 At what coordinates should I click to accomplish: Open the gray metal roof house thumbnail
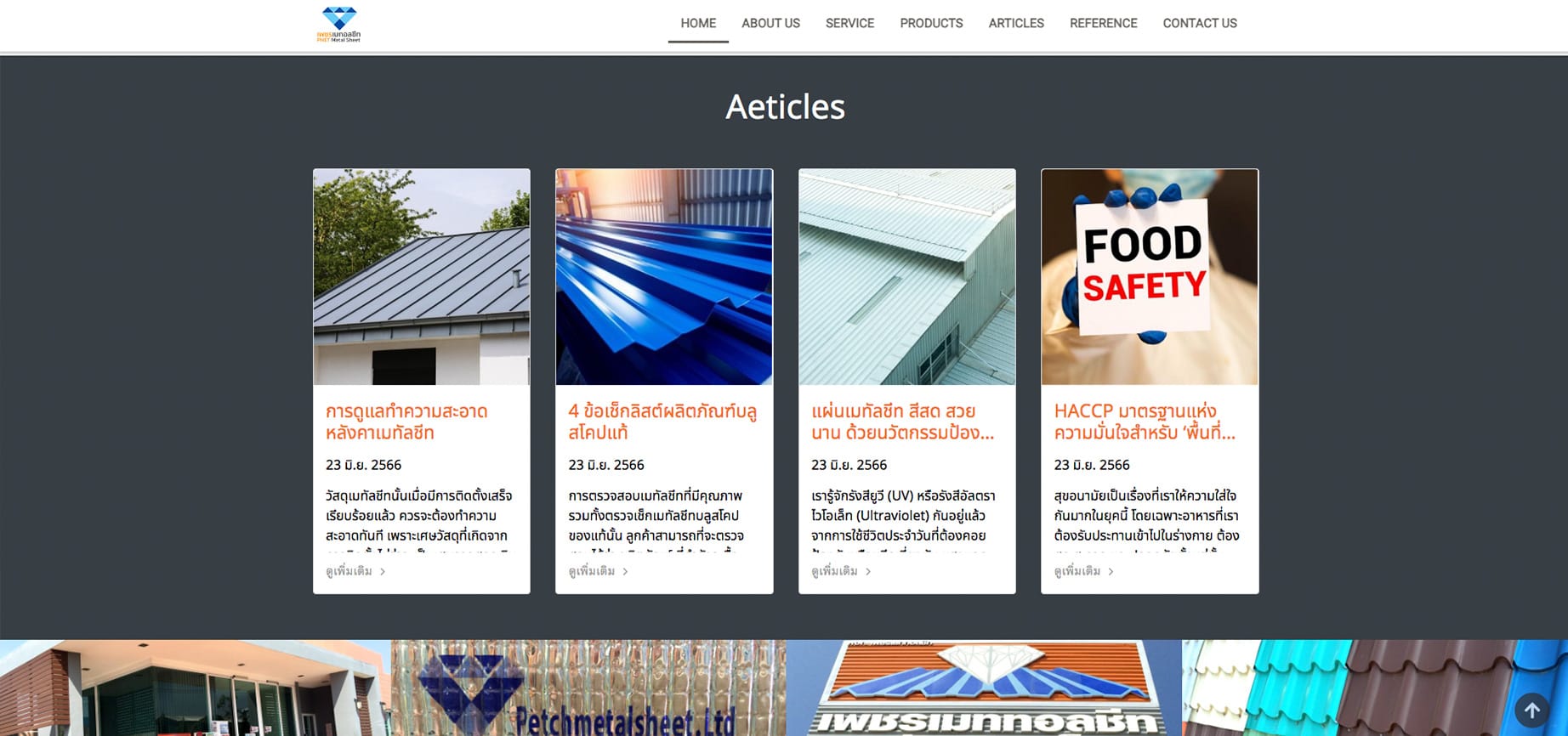(422, 277)
